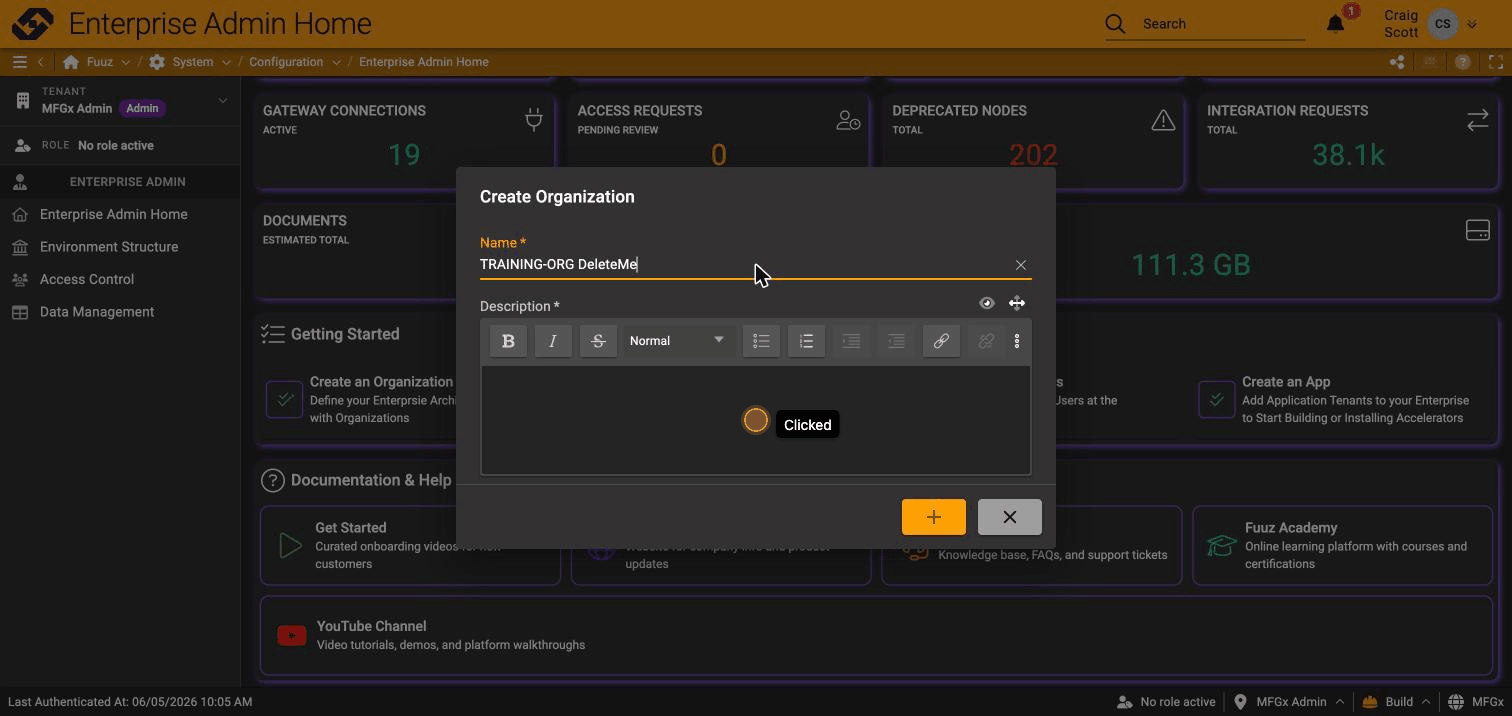
Task: Toggle fullscreen mode icon in breadcrumb bar
Action: click(x=1496, y=62)
